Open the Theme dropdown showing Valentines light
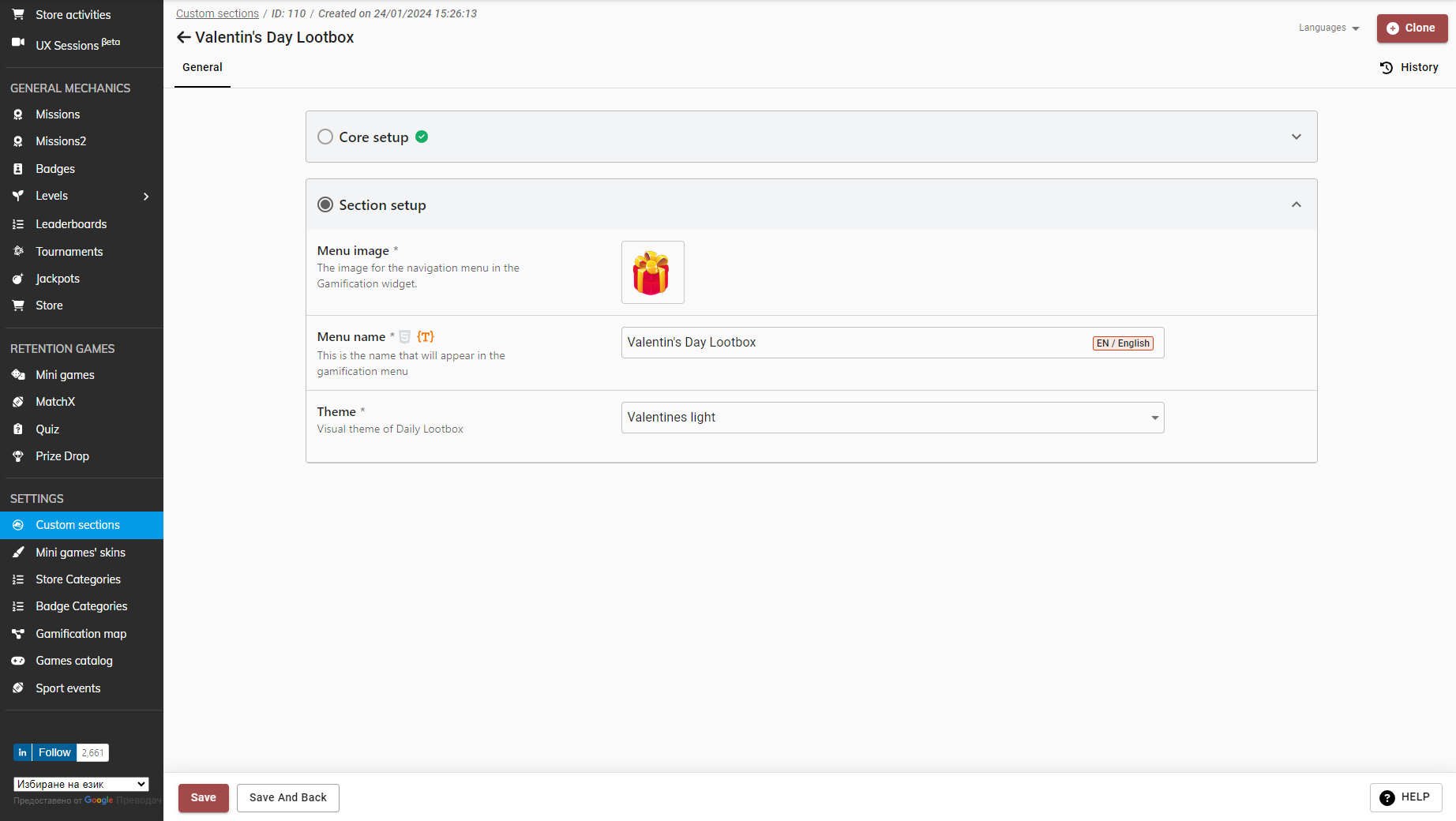Screen dimensions: 1456x821 pos(892,418)
